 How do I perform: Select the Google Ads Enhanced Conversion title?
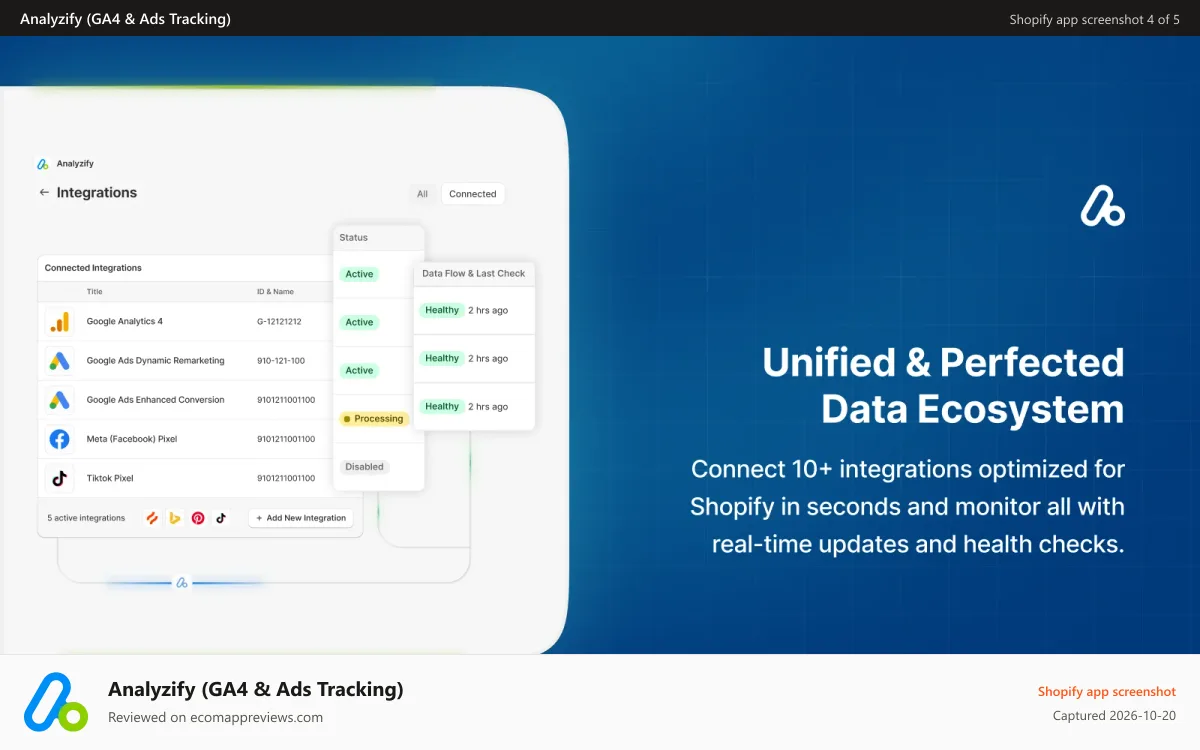(155, 400)
